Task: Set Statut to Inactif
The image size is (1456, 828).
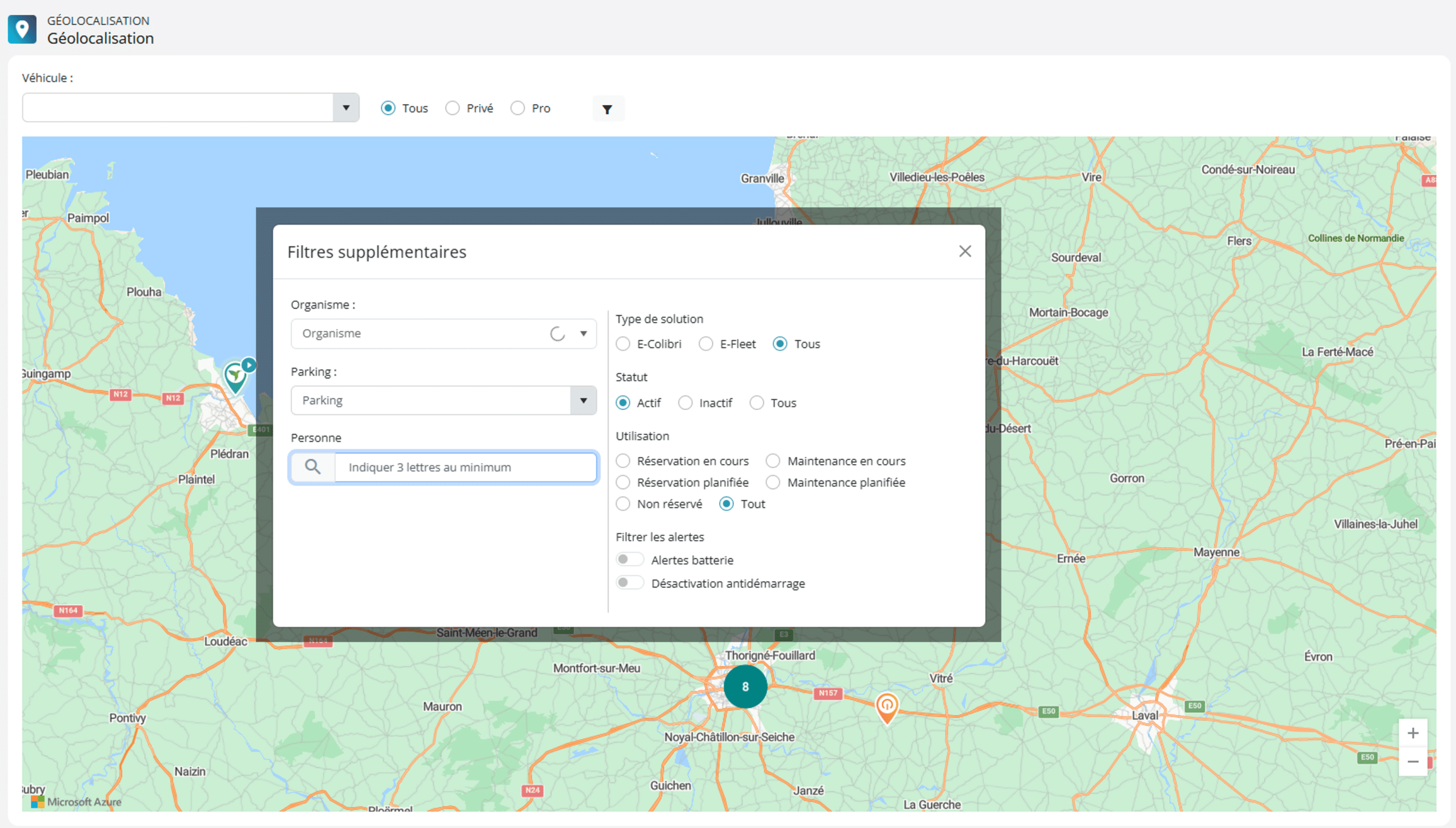Action: (686, 403)
